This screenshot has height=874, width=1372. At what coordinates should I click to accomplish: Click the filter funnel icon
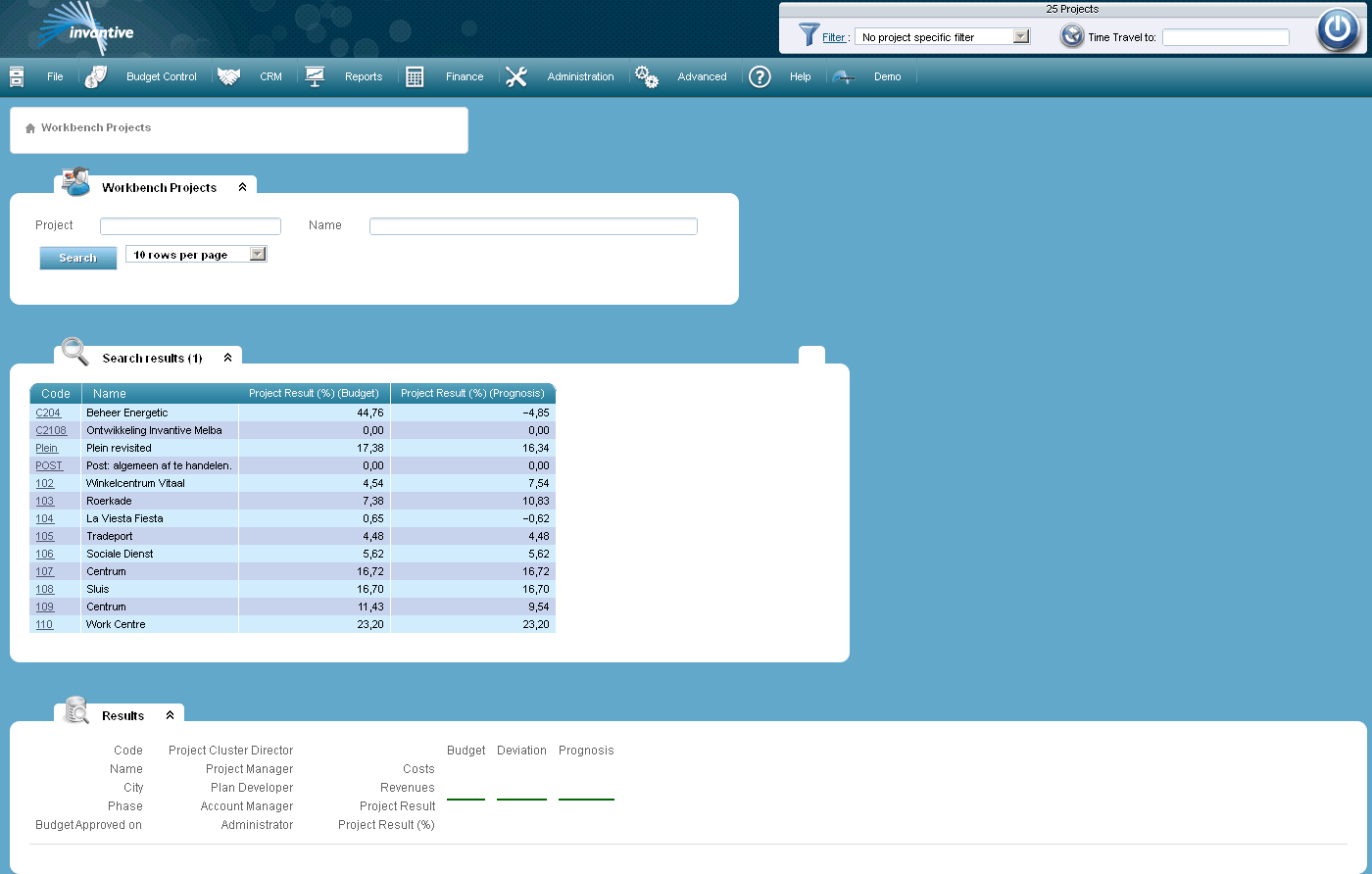pos(808,36)
